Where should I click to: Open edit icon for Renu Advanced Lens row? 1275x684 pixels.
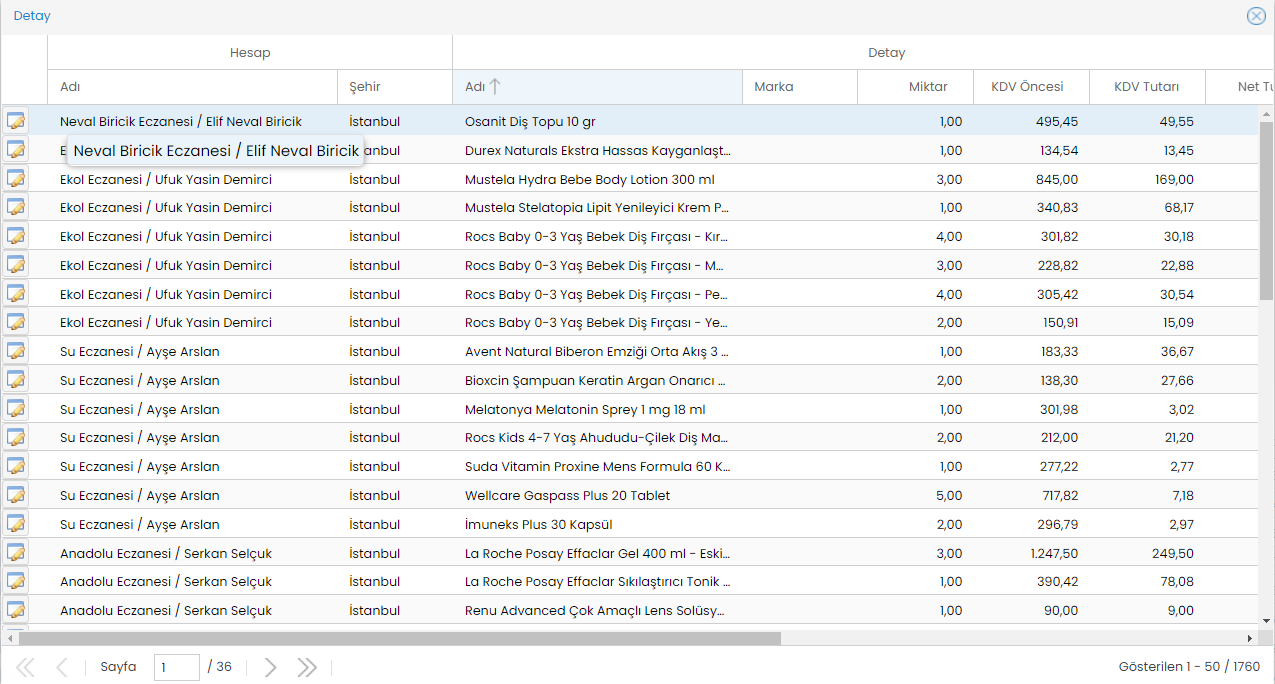16,610
